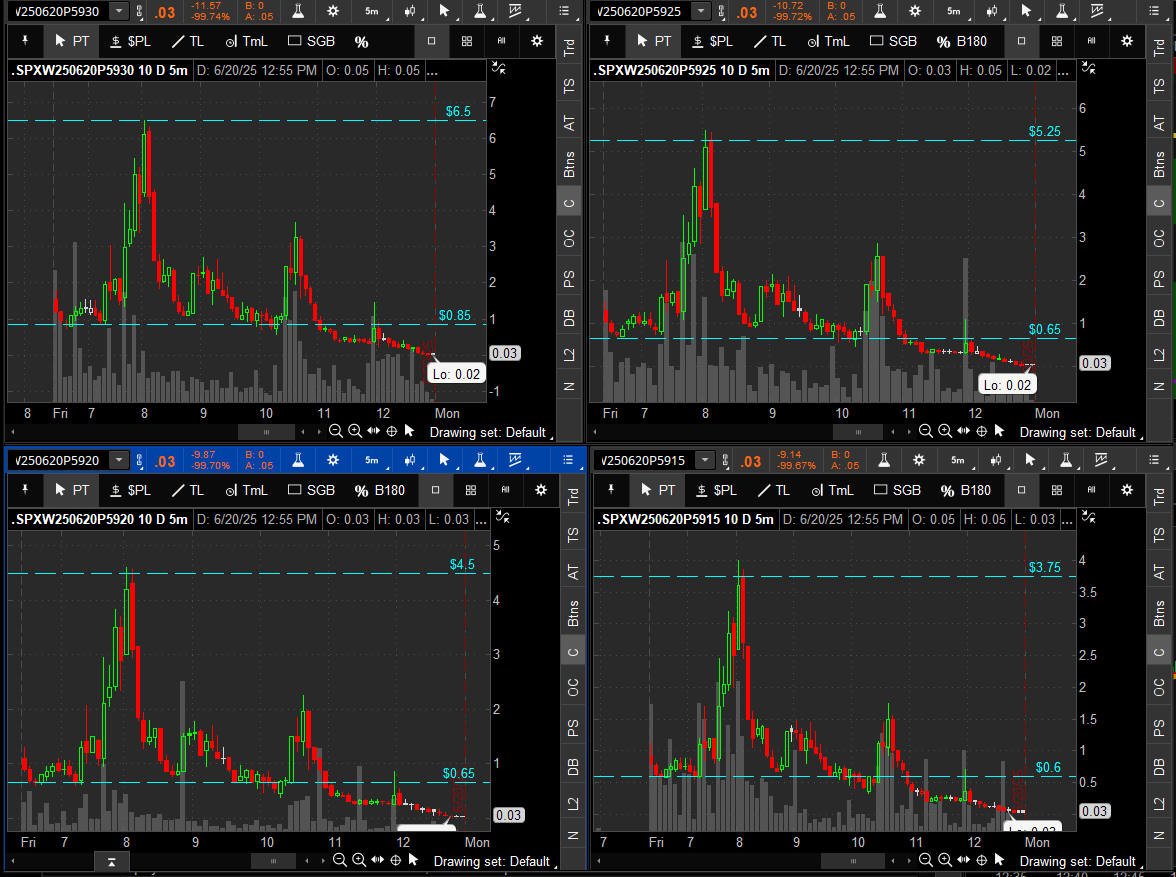Click zoom out magnifier under P5930 chart
Image resolution: width=1176 pixels, height=877 pixels.
[337, 431]
